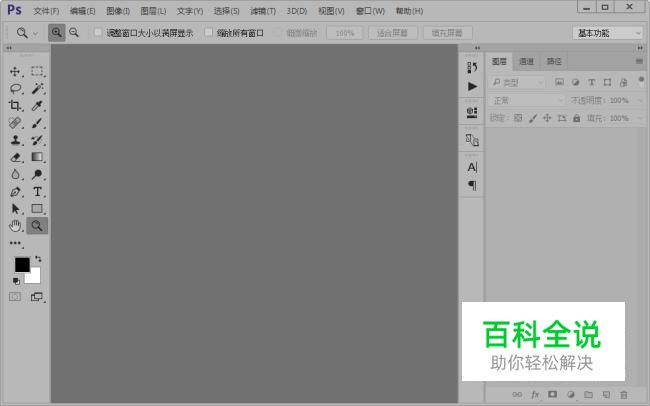The height and width of the screenshot is (406, 650).
Task: Click the 100% zoom button
Action: pyautogui.click(x=344, y=33)
